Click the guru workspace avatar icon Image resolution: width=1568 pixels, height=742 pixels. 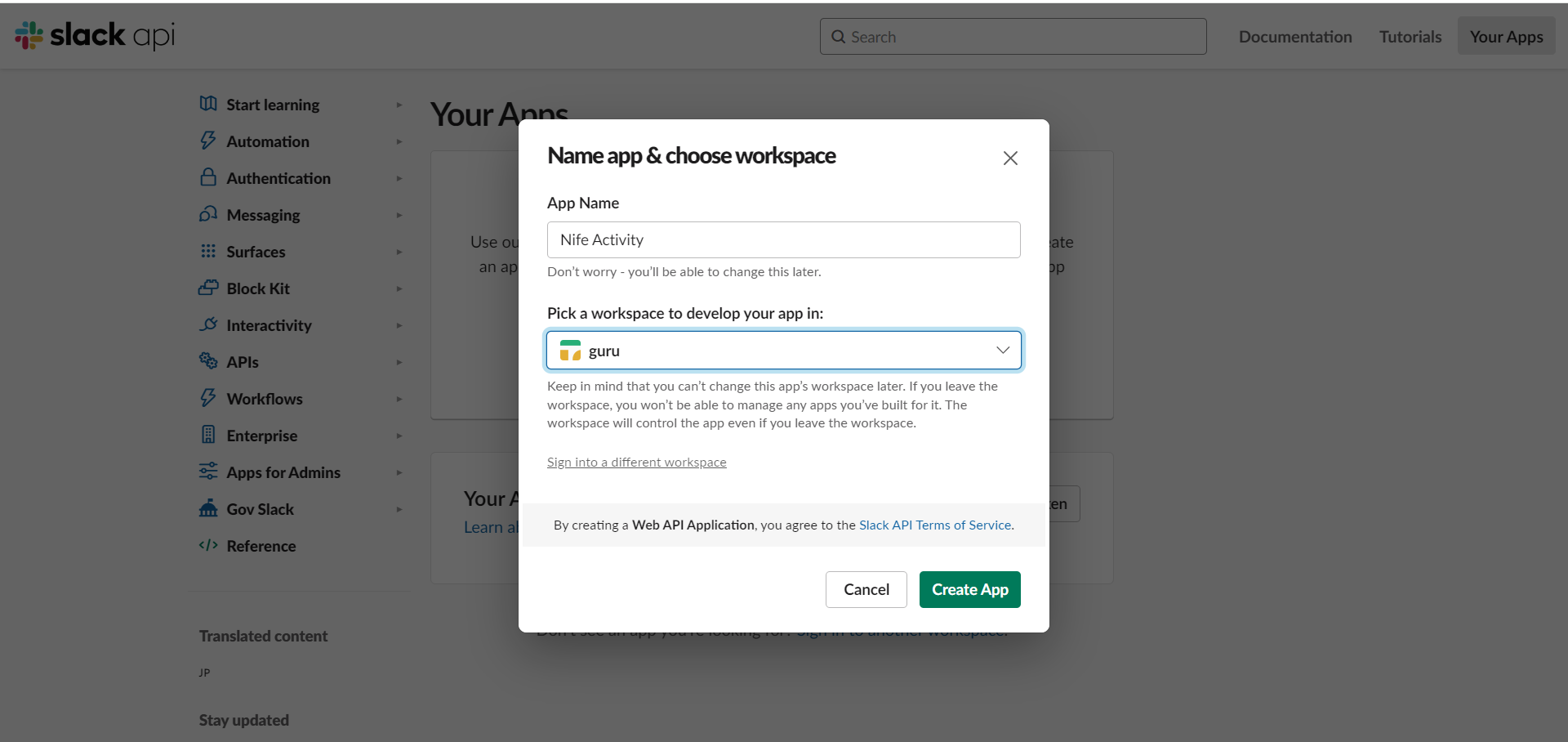tap(570, 351)
